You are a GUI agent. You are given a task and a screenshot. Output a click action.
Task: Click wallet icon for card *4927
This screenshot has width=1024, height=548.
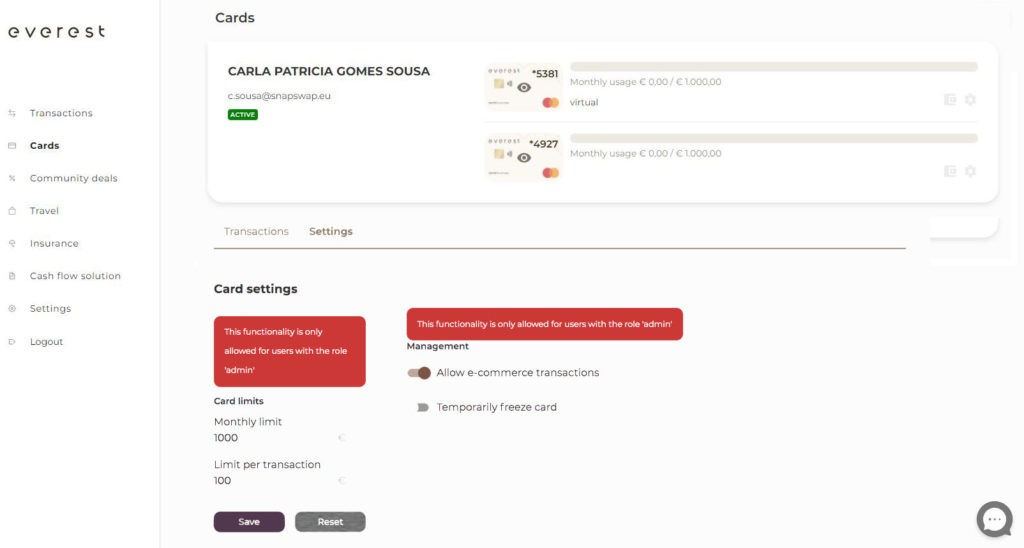(950, 171)
